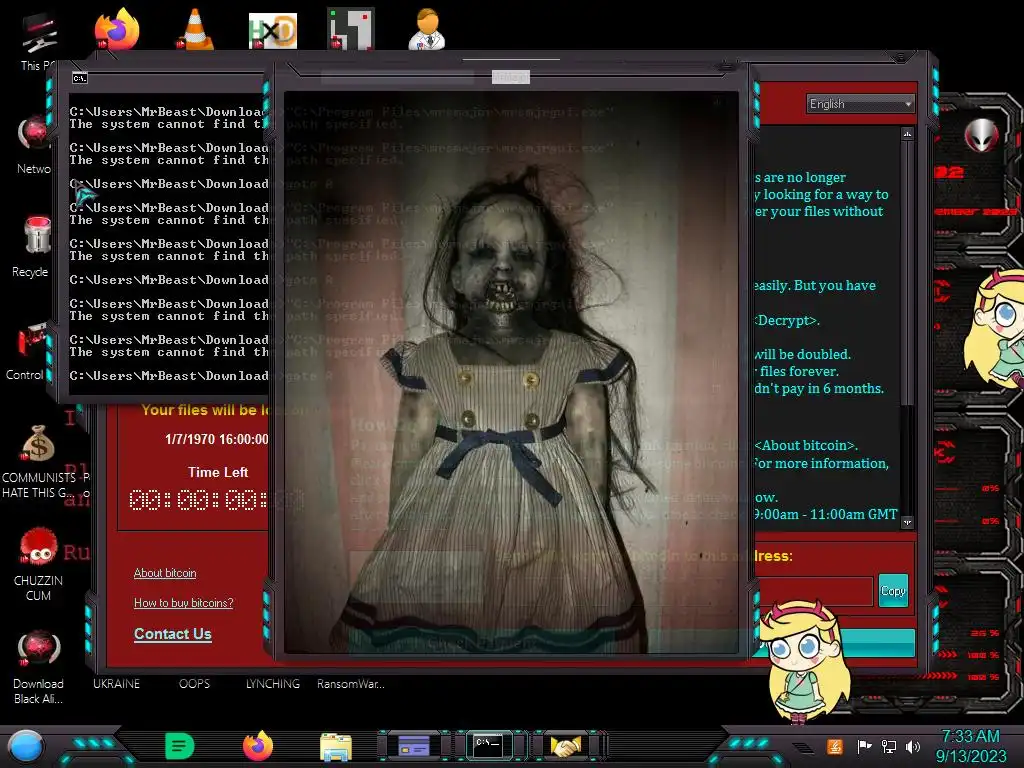Open the Network desktop icon
1024x768 pixels.
tap(34, 134)
